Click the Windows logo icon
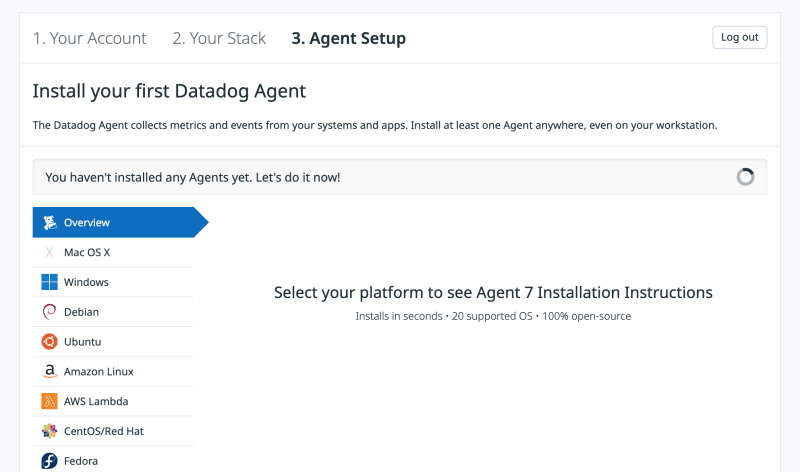800x472 pixels. [49, 282]
